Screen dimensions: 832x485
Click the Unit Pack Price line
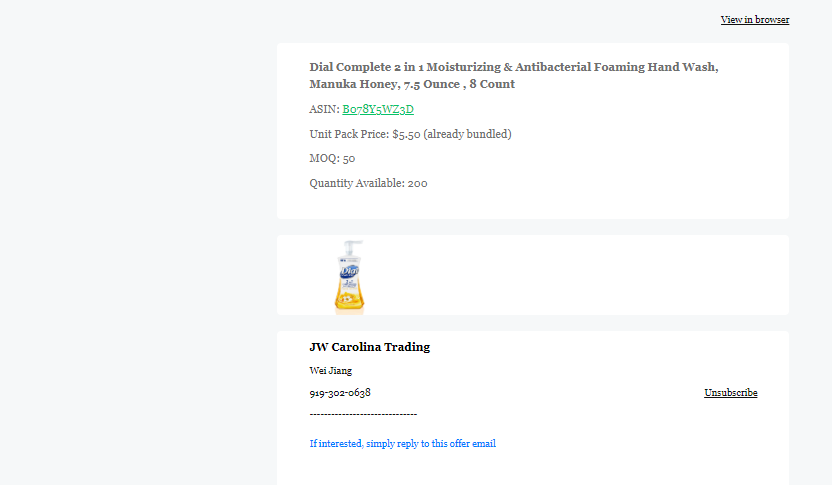(411, 134)
